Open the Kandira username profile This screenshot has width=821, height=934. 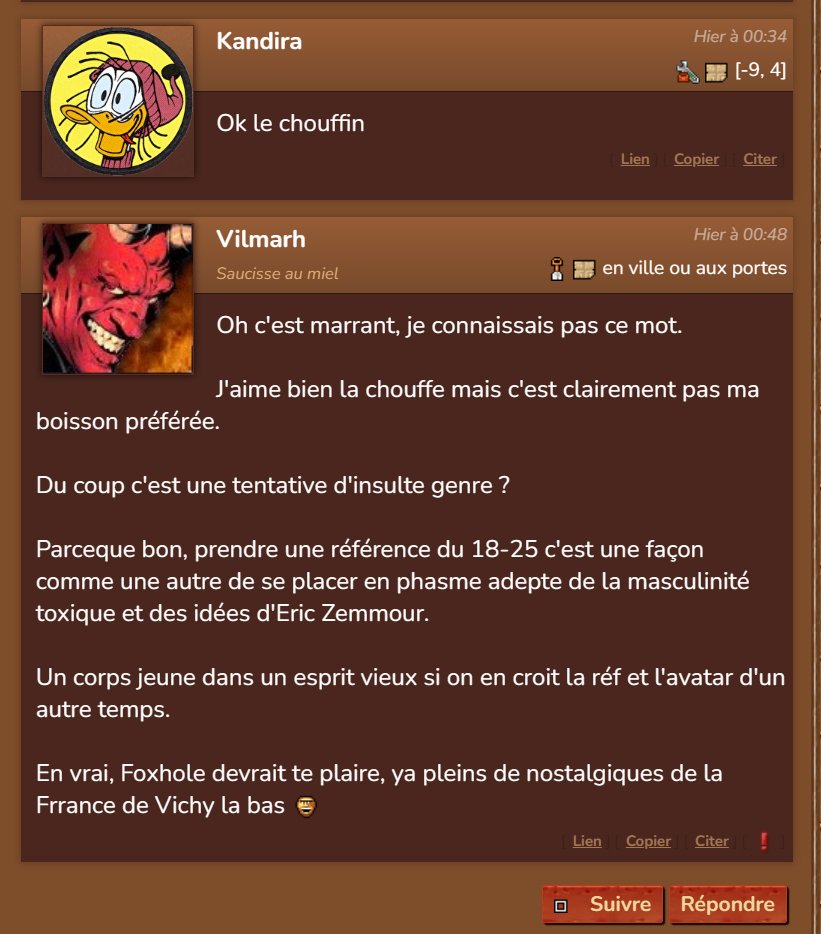coord(259,41)
